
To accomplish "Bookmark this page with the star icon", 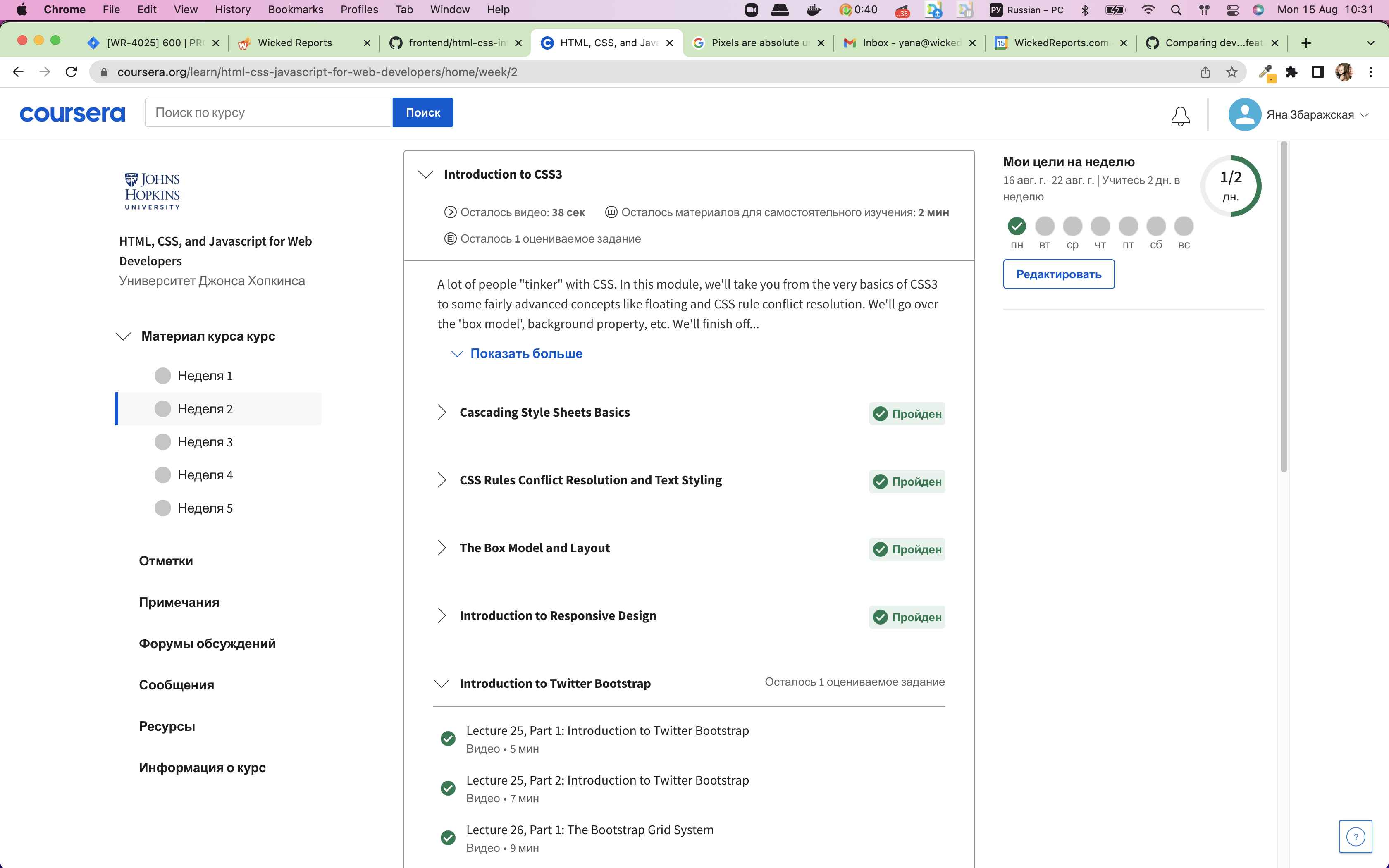I will pyautogui.click(x=1232, y=72).
